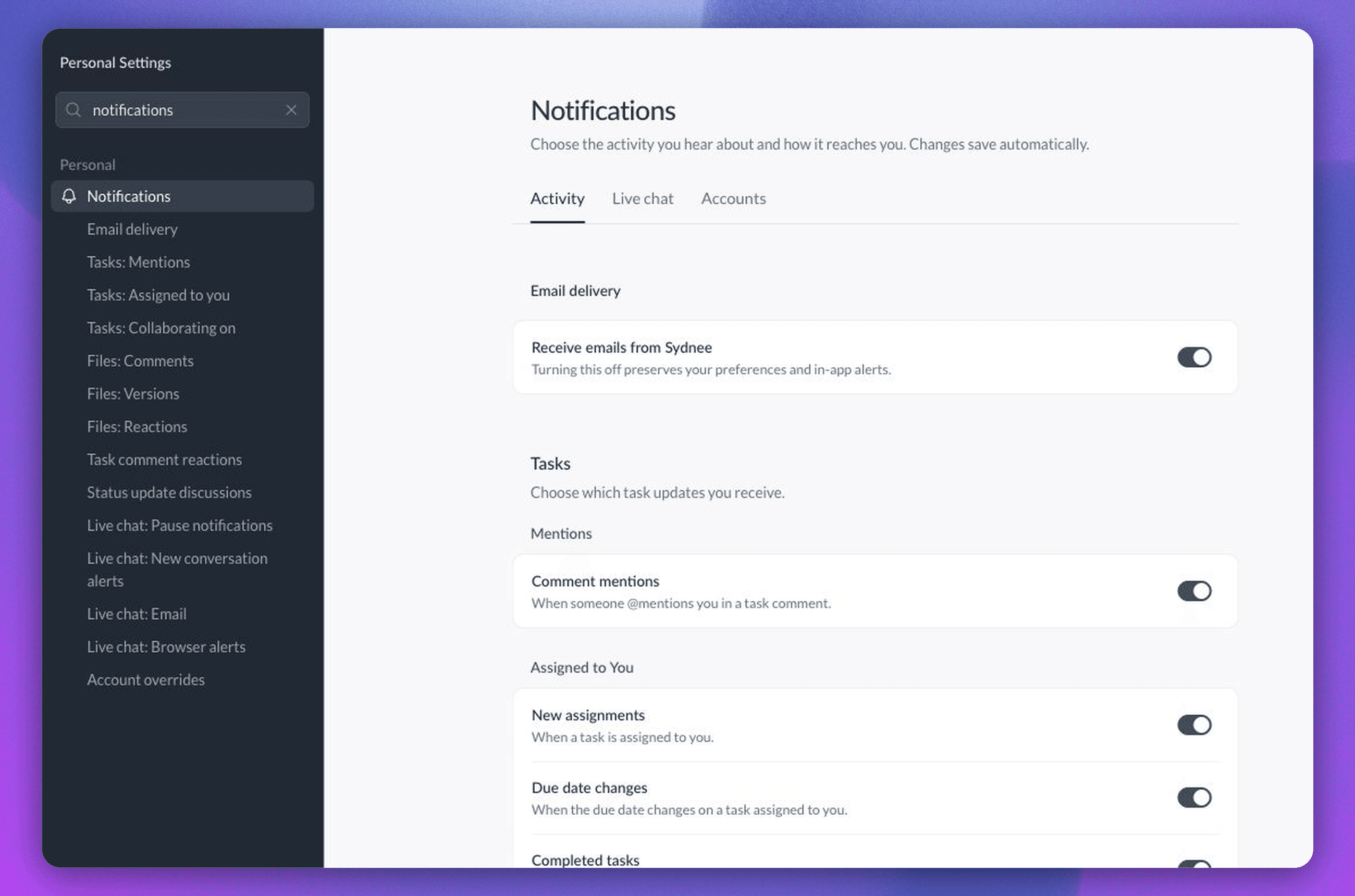This screenshot has height=896, width=1355.
Task: Open Files: Comments settings
Action: tap(140, 361)
